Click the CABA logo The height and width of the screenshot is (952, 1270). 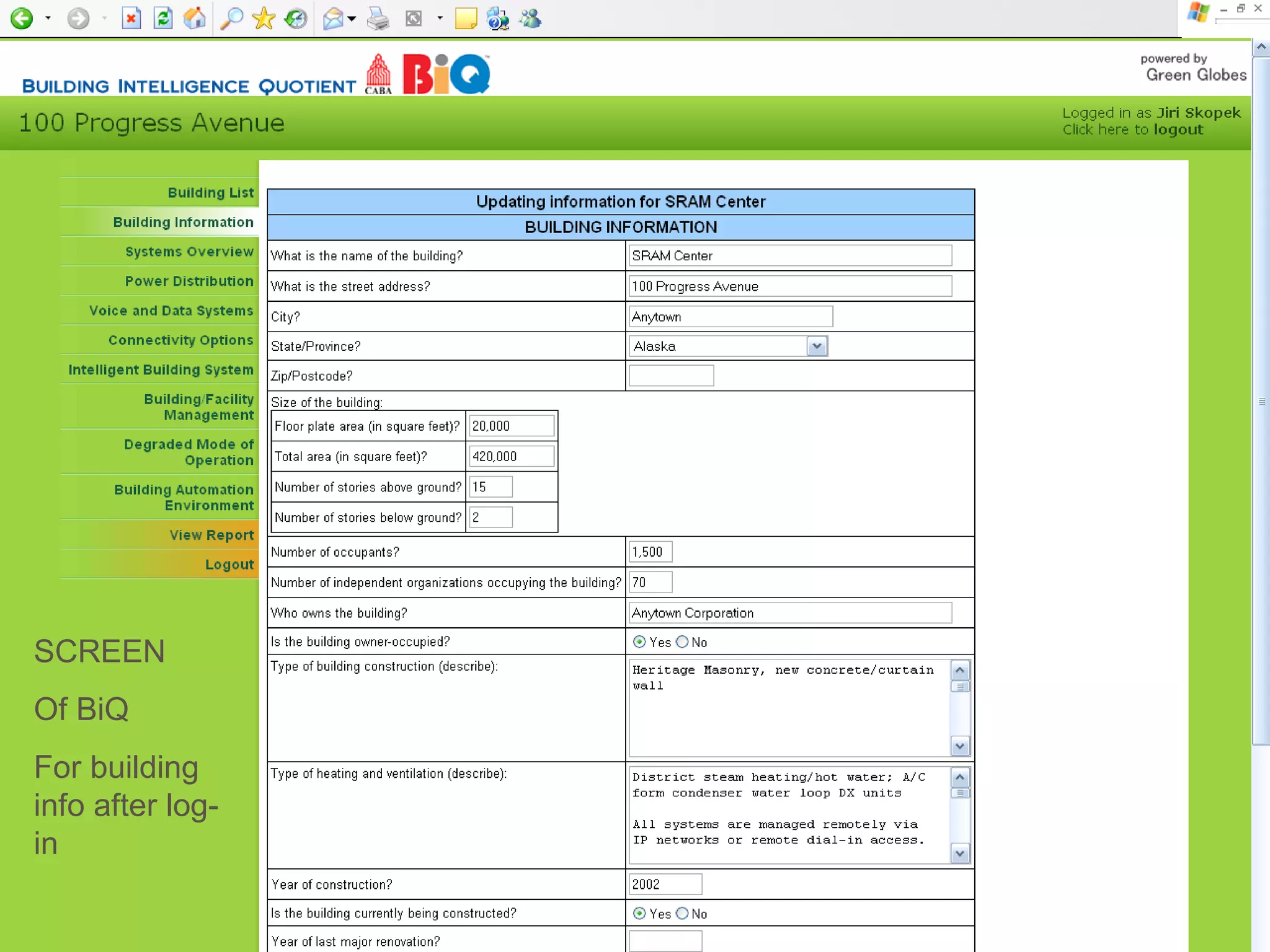[378, 74]
